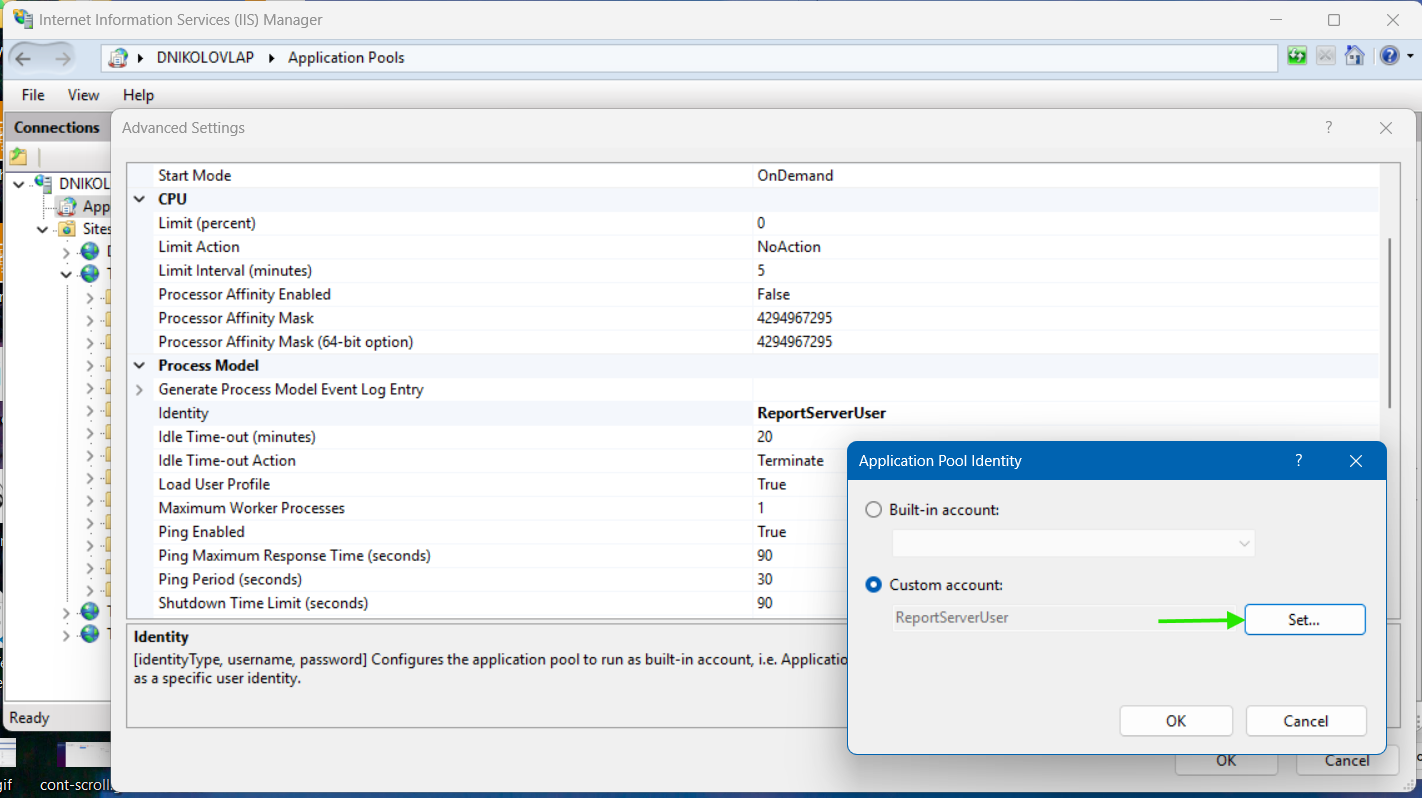Collapse the Sites tree node
Viewport: 1422px width, 798px height.
point(42,230)
